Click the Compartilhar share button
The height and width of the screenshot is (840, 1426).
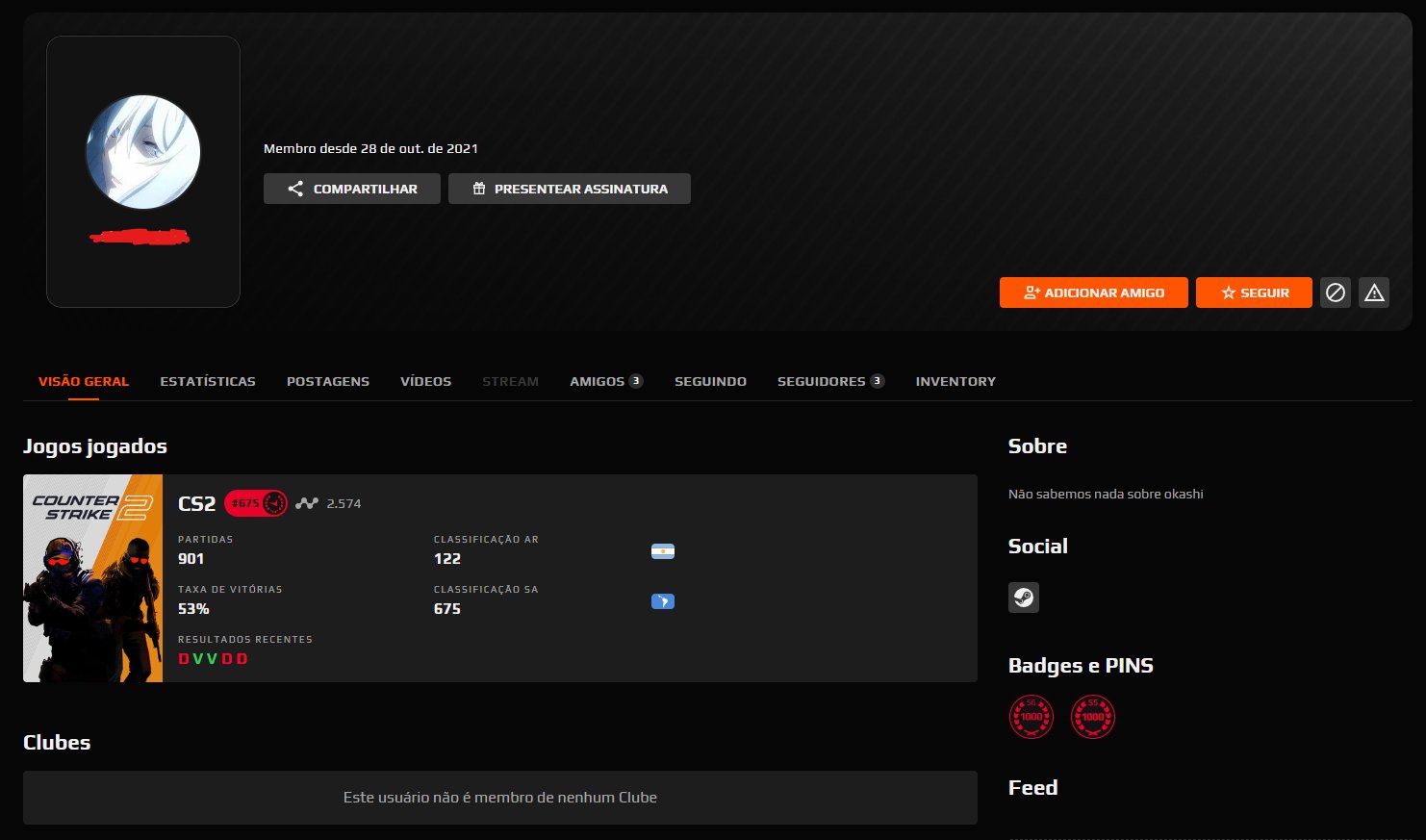(x=351, y=189)
